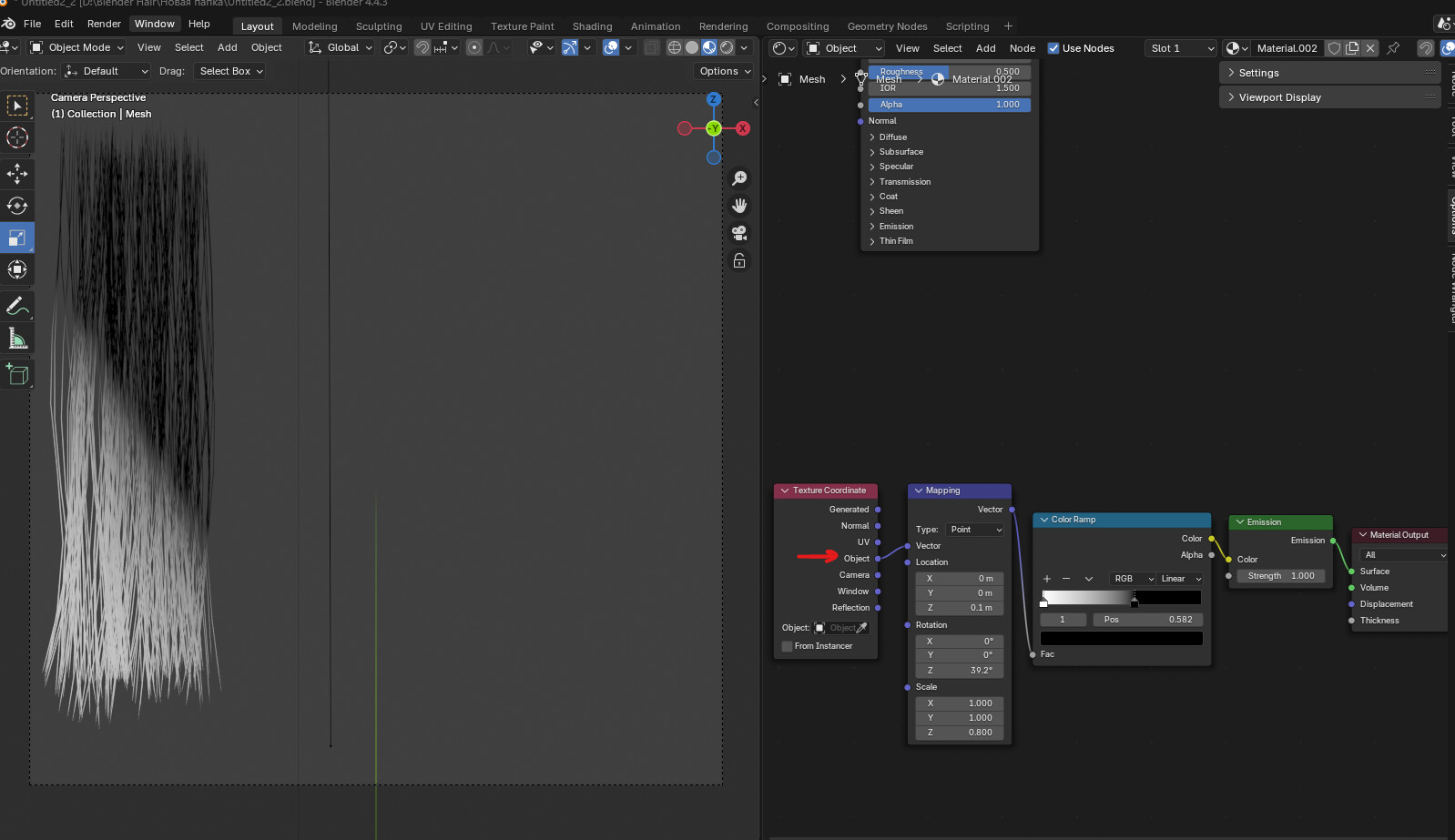The height and width of the screenshot is (840, 1455).
Task: Open the Orientation Default dropdown
Action: pyautogui.click(x=106, y=71)
